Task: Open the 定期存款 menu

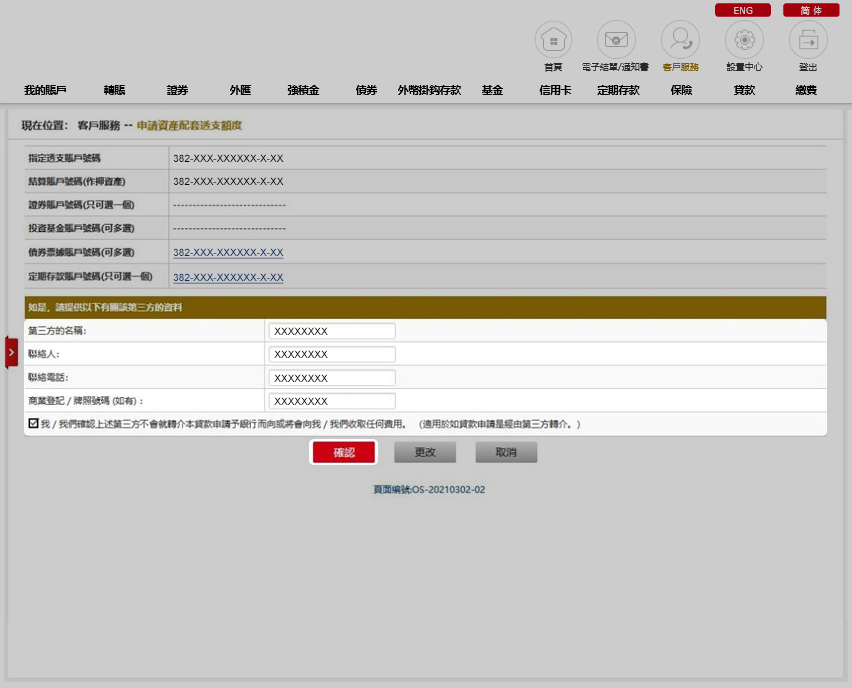Action: tap(618, 90)
